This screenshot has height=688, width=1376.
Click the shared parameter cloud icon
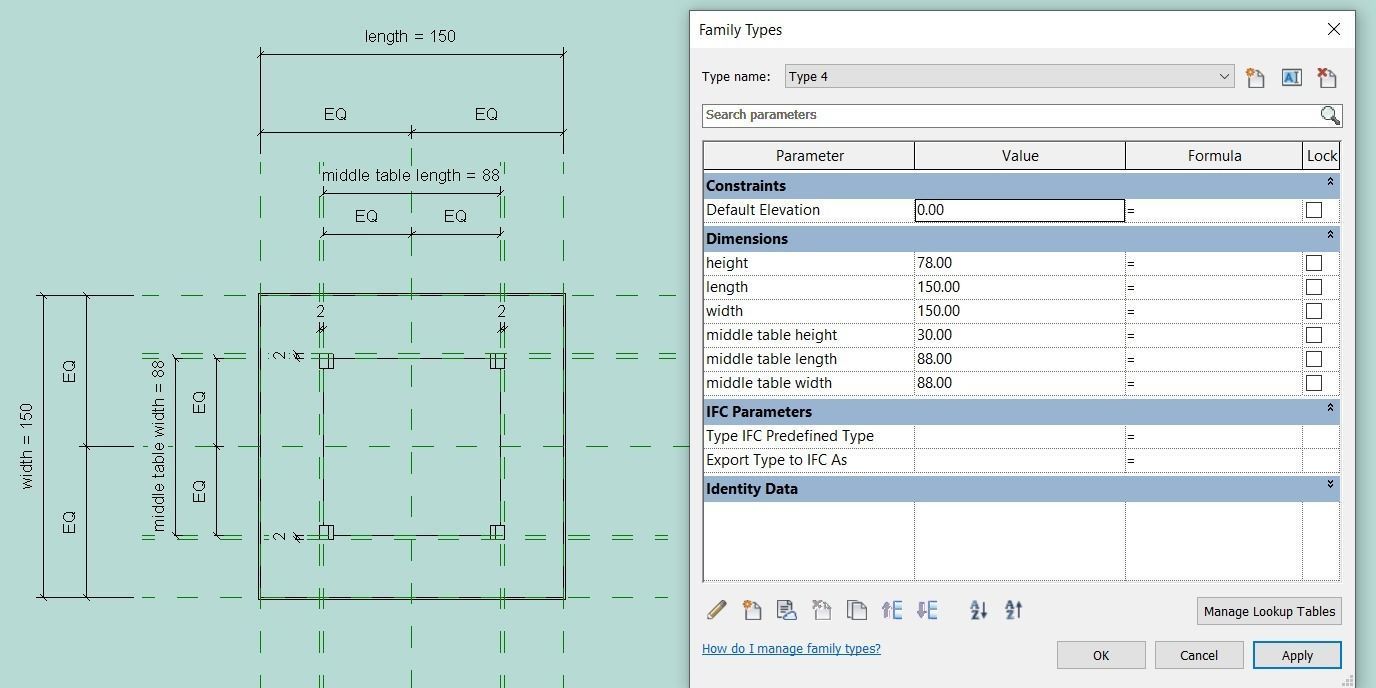tap(787, 610)
